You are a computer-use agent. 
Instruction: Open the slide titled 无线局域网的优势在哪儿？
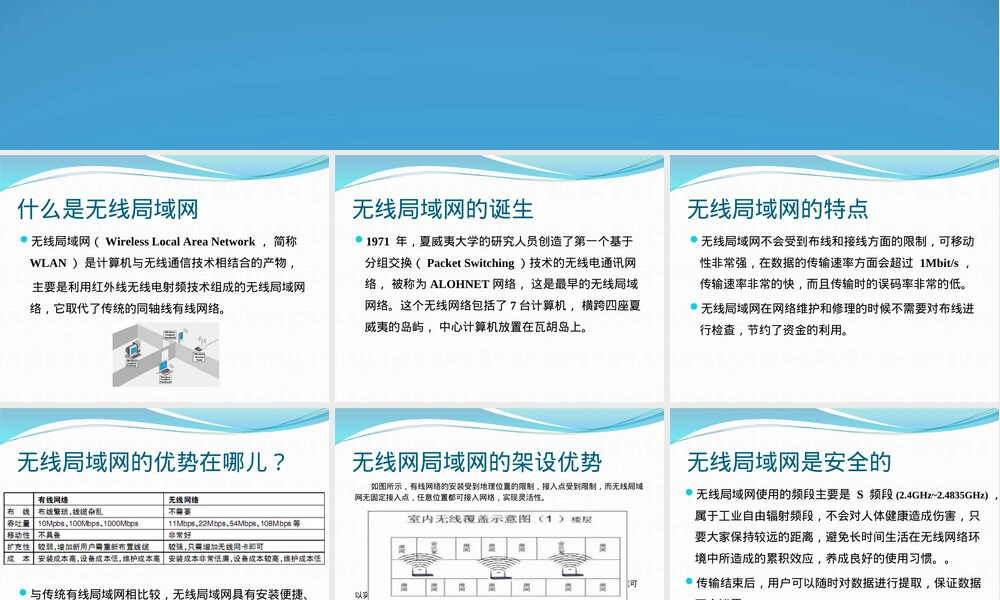165,504
